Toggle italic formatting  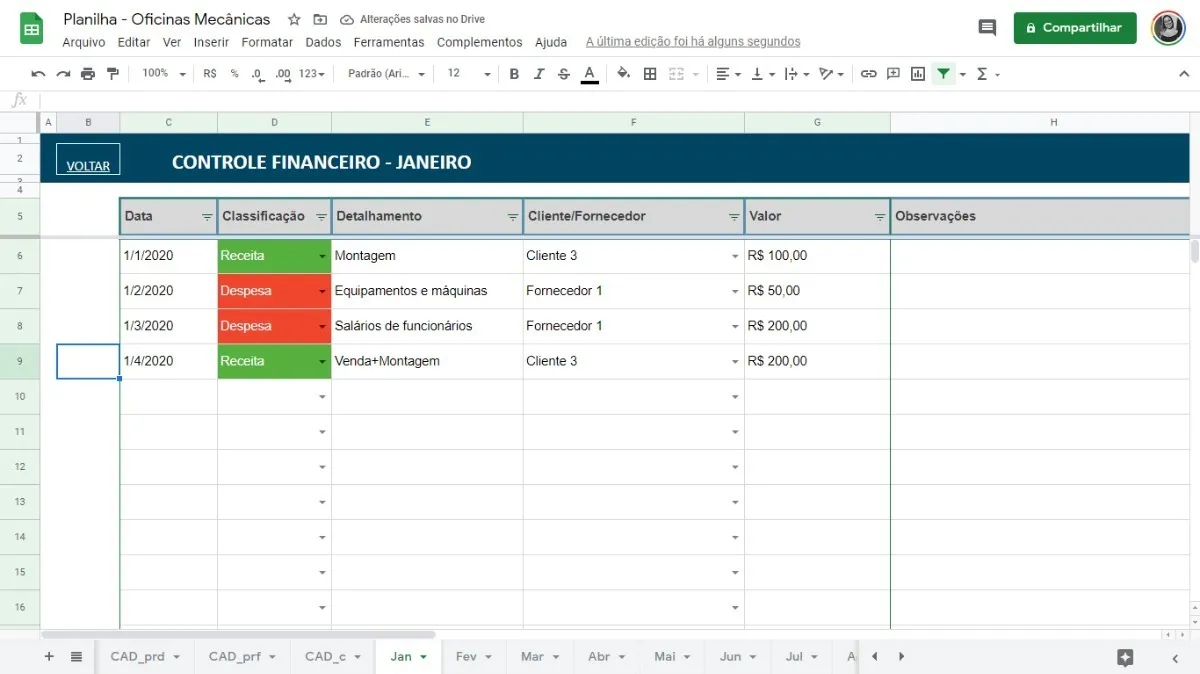pos(539,74)
